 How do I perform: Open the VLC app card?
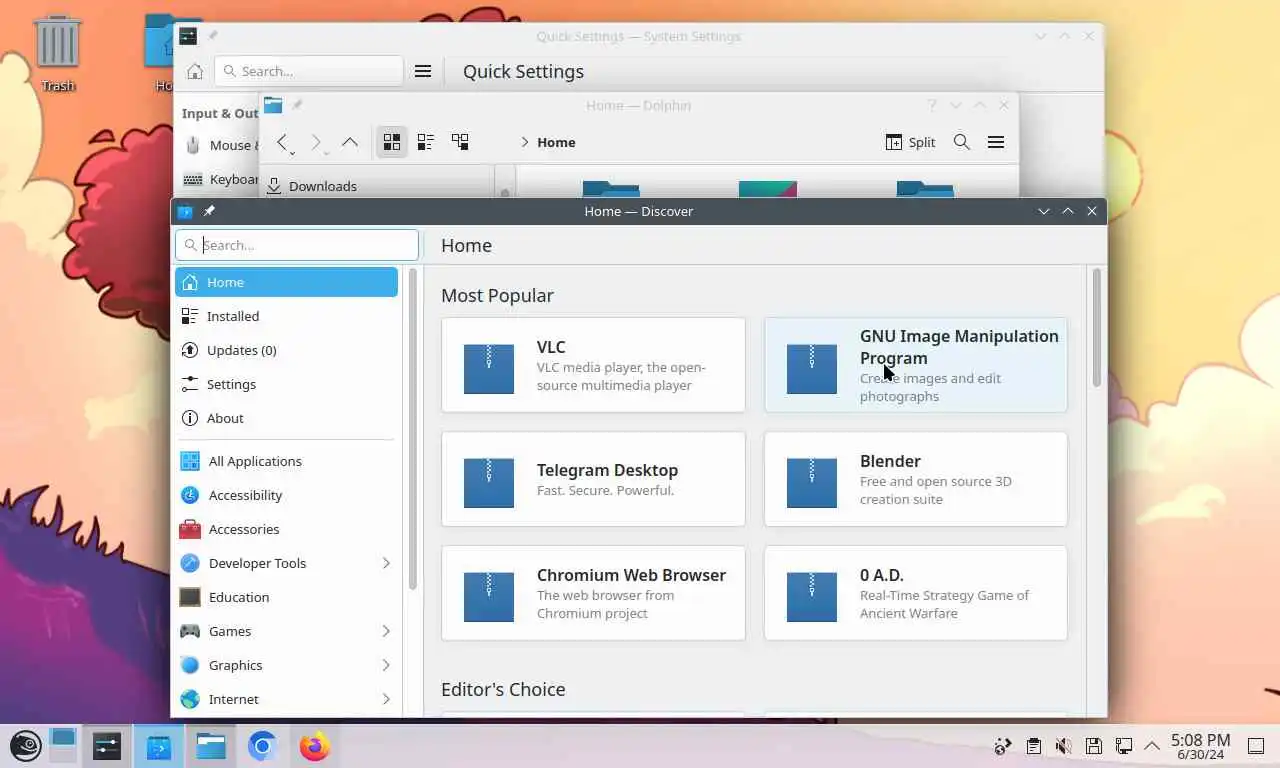pyautogui.click(x=593, y=365)
